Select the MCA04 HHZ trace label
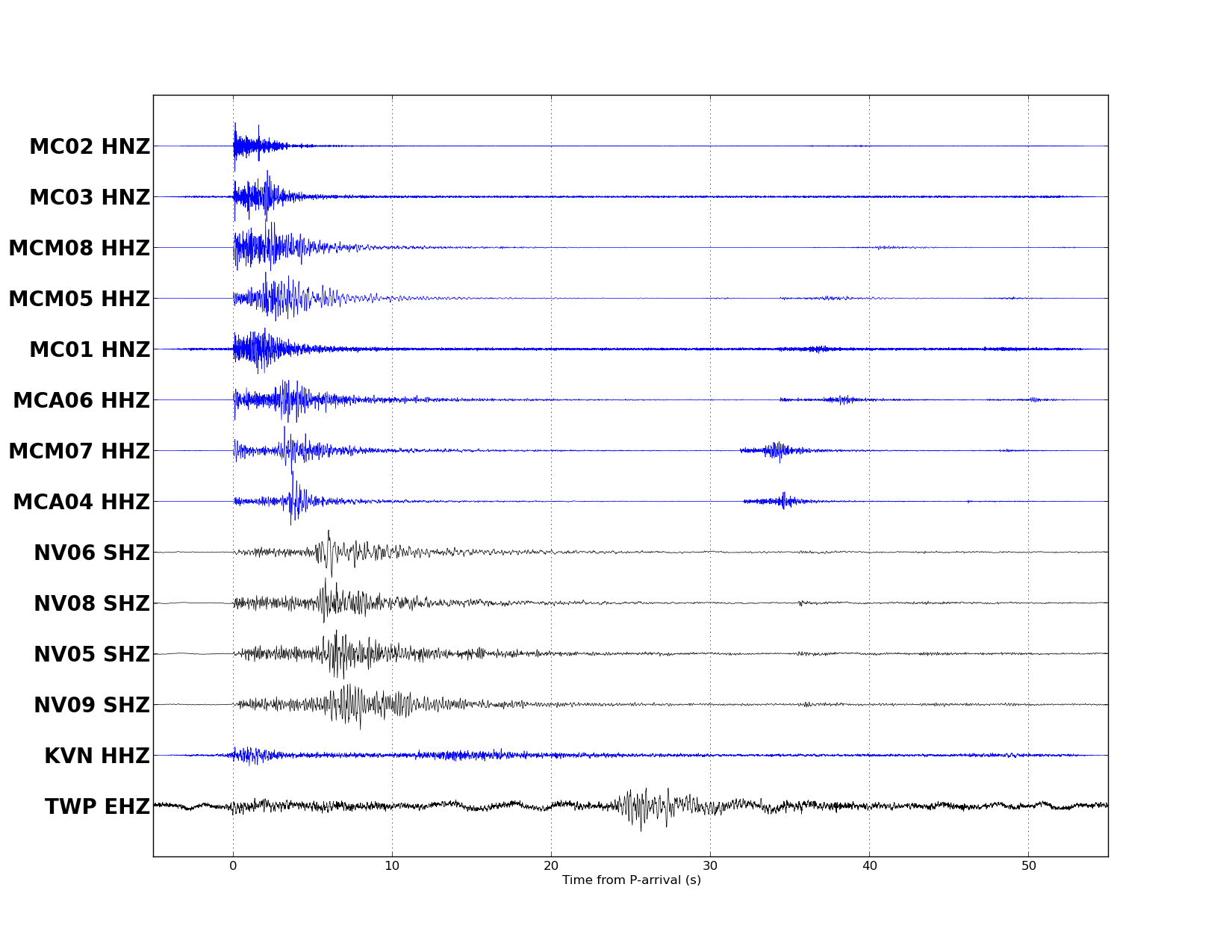Image resolution: width=1232 pixels, height=952 pixels. 81,503
